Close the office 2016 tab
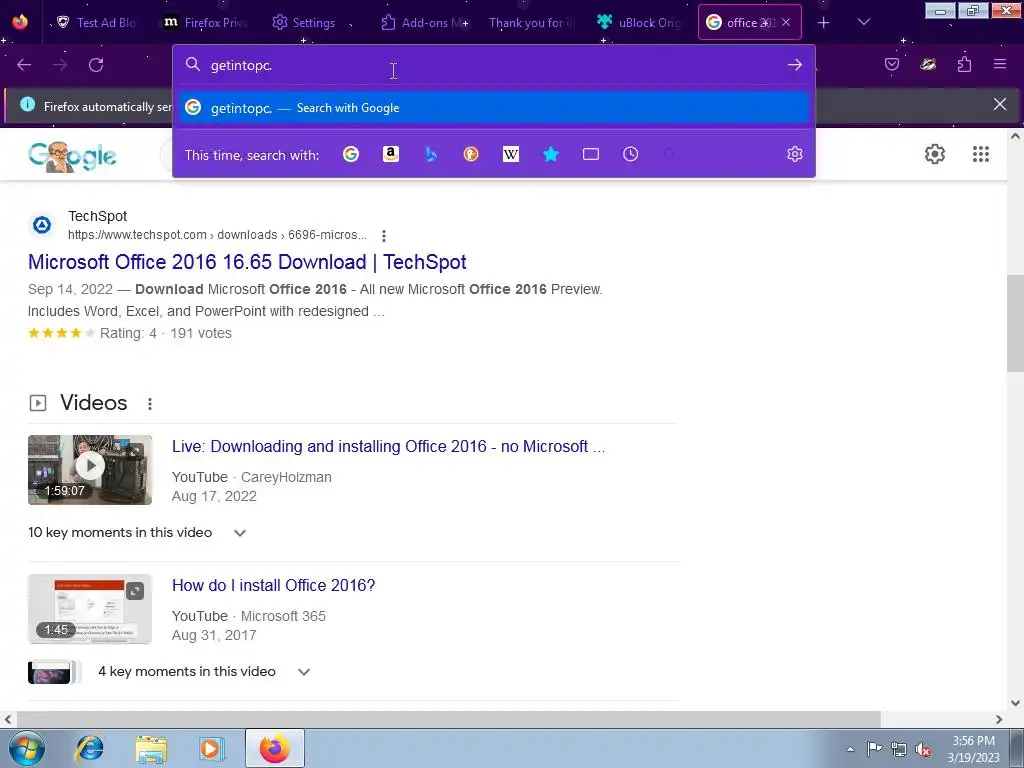The image size is (1024, 768). (x=786, y=22)
